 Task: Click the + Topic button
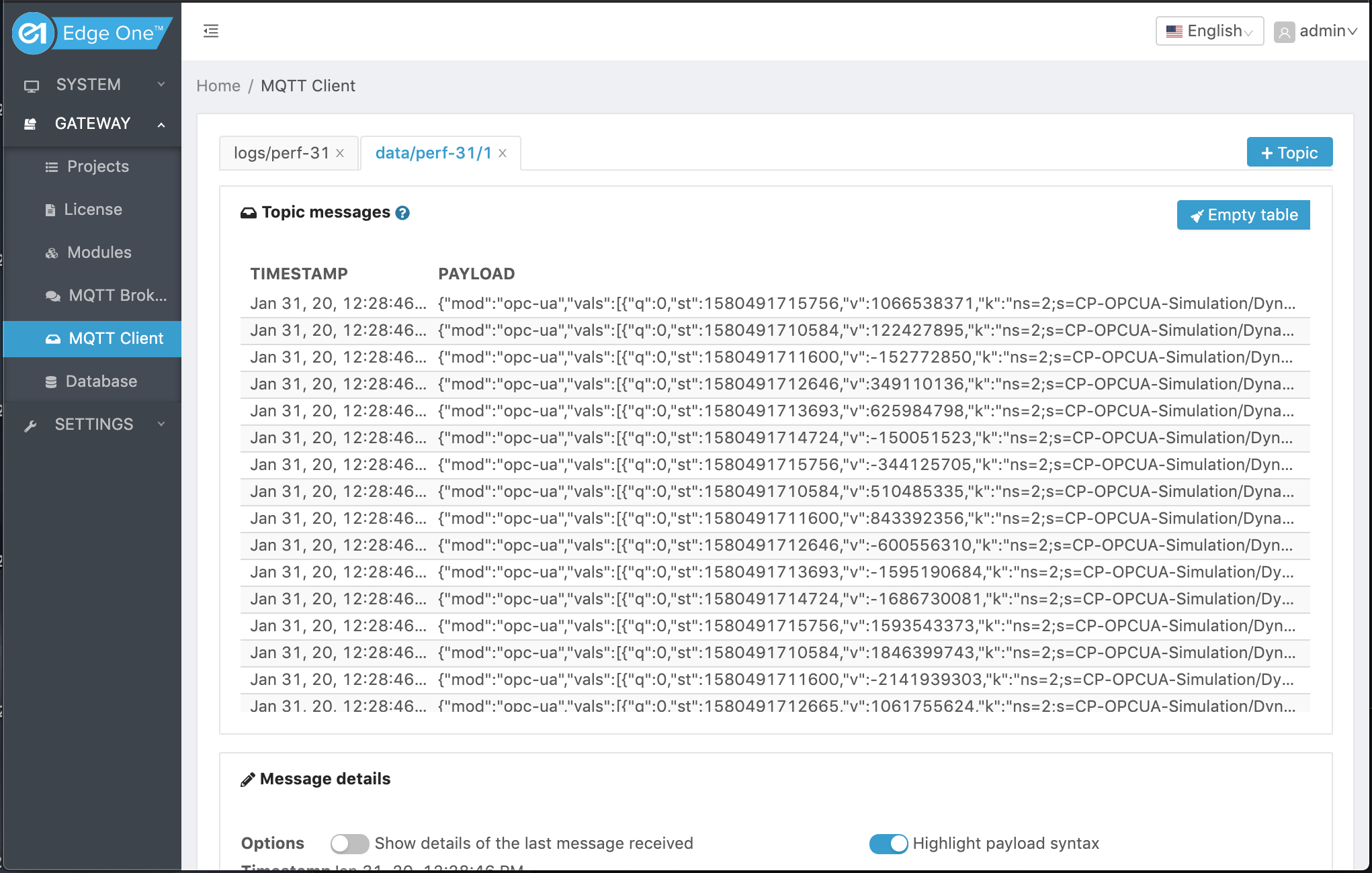pyautogui.click(x=1291, y=153)
